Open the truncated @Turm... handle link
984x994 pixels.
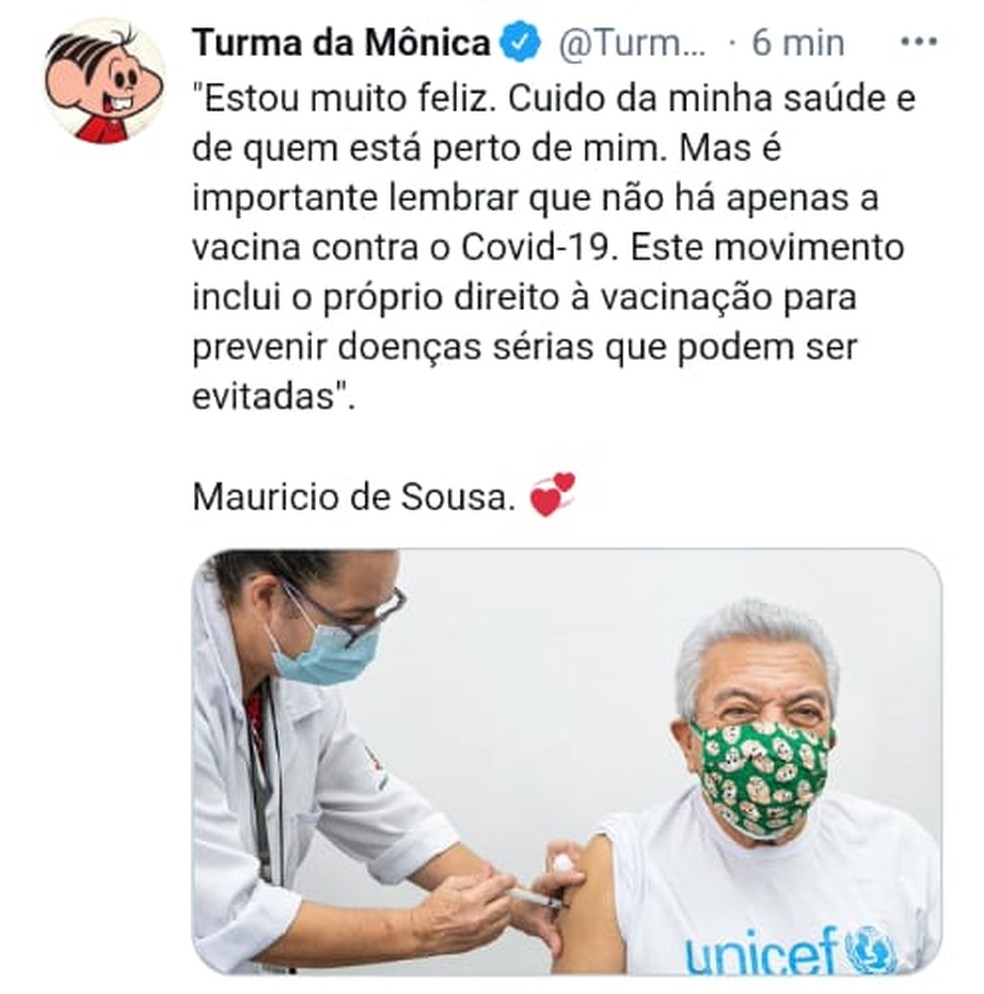(x=632, y=43)
